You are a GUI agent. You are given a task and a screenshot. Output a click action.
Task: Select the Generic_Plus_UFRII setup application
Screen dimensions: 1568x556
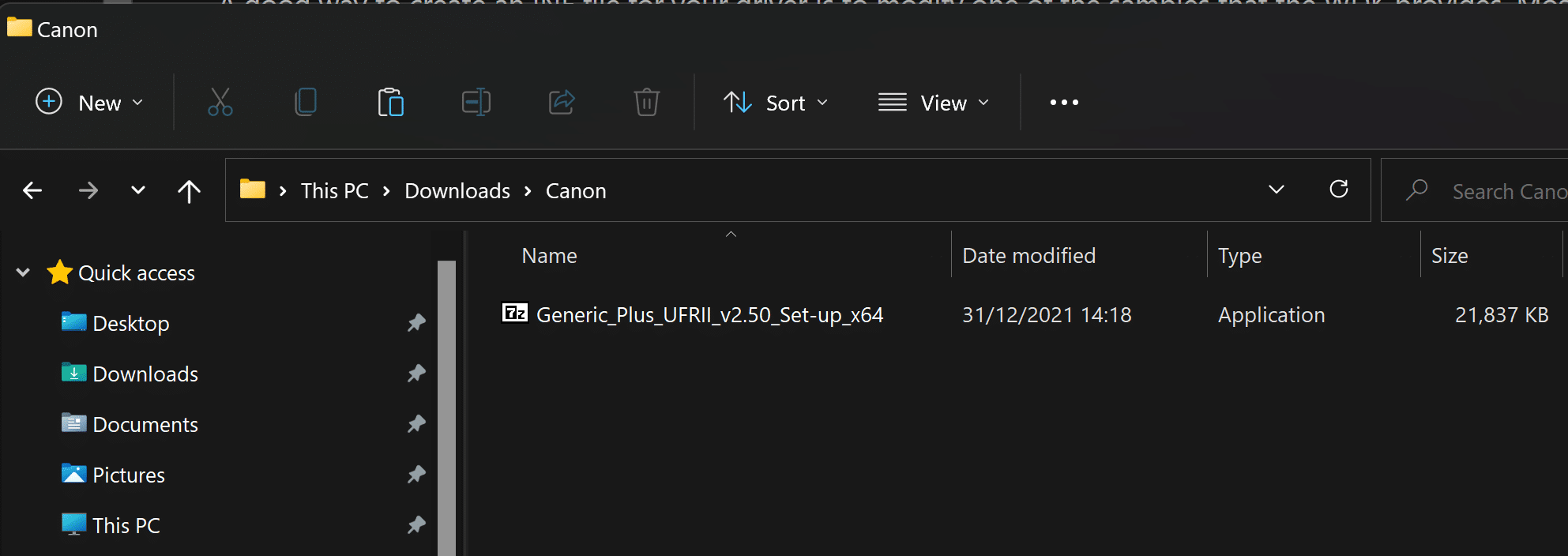(709, 314)
